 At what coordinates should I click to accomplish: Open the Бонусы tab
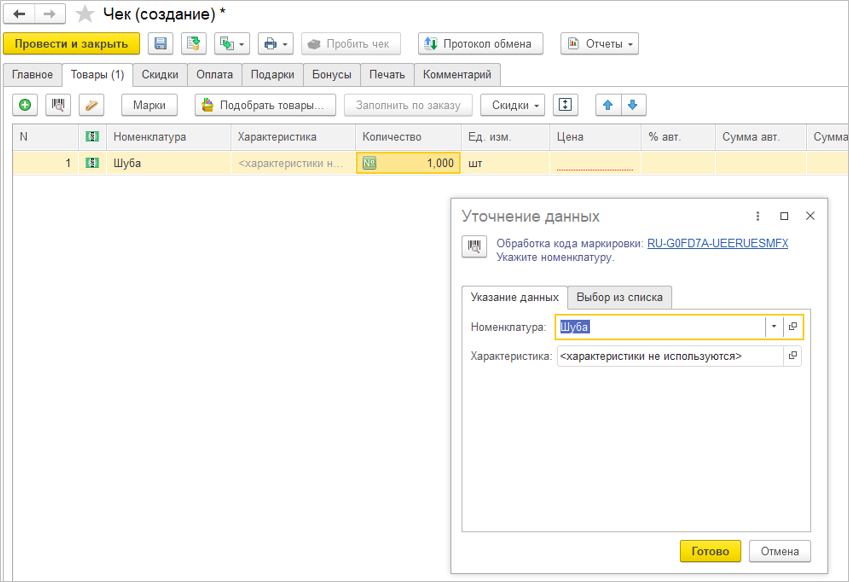(x=332, y=75)
